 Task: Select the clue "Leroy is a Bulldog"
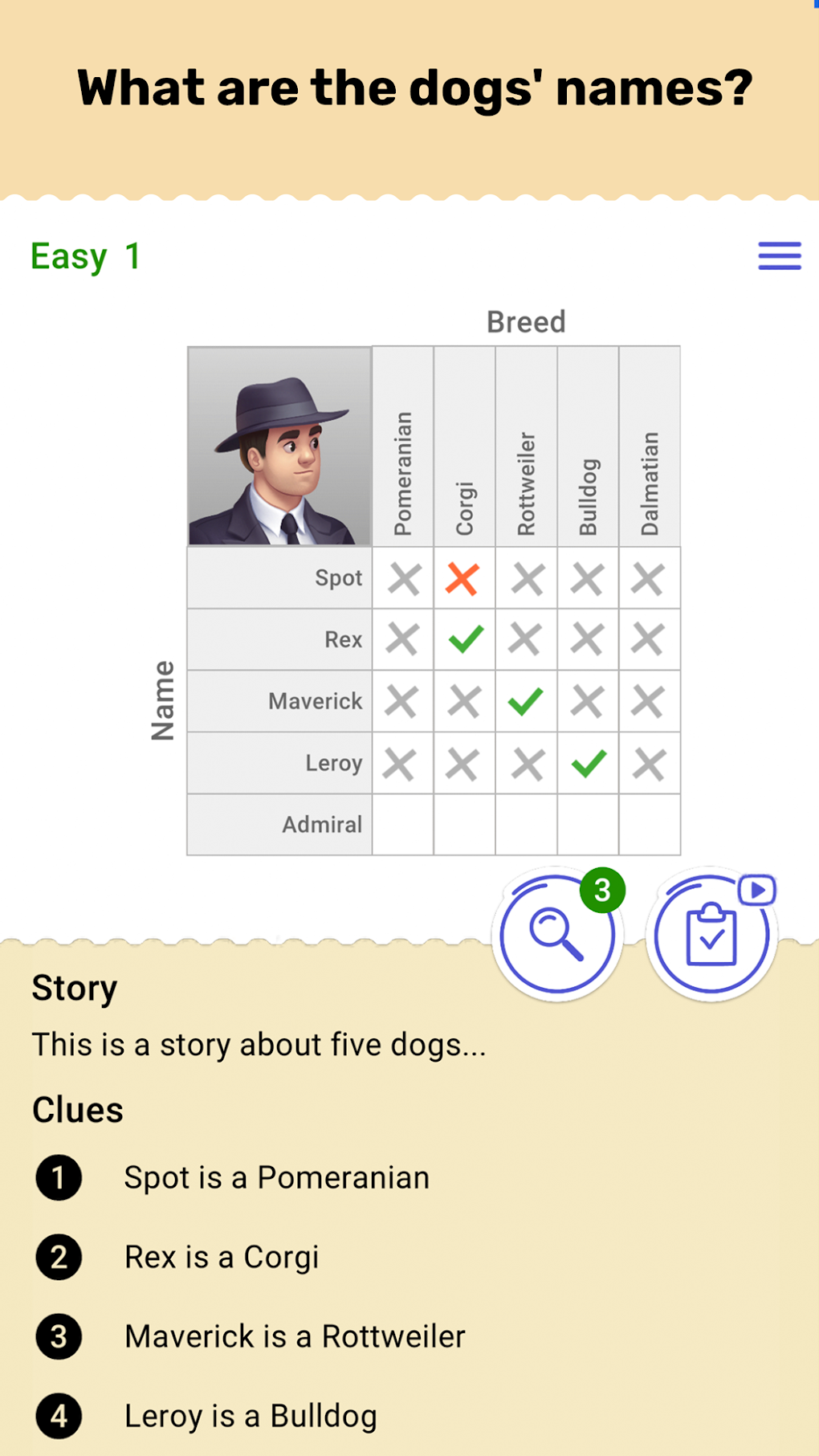[250, 1416]
